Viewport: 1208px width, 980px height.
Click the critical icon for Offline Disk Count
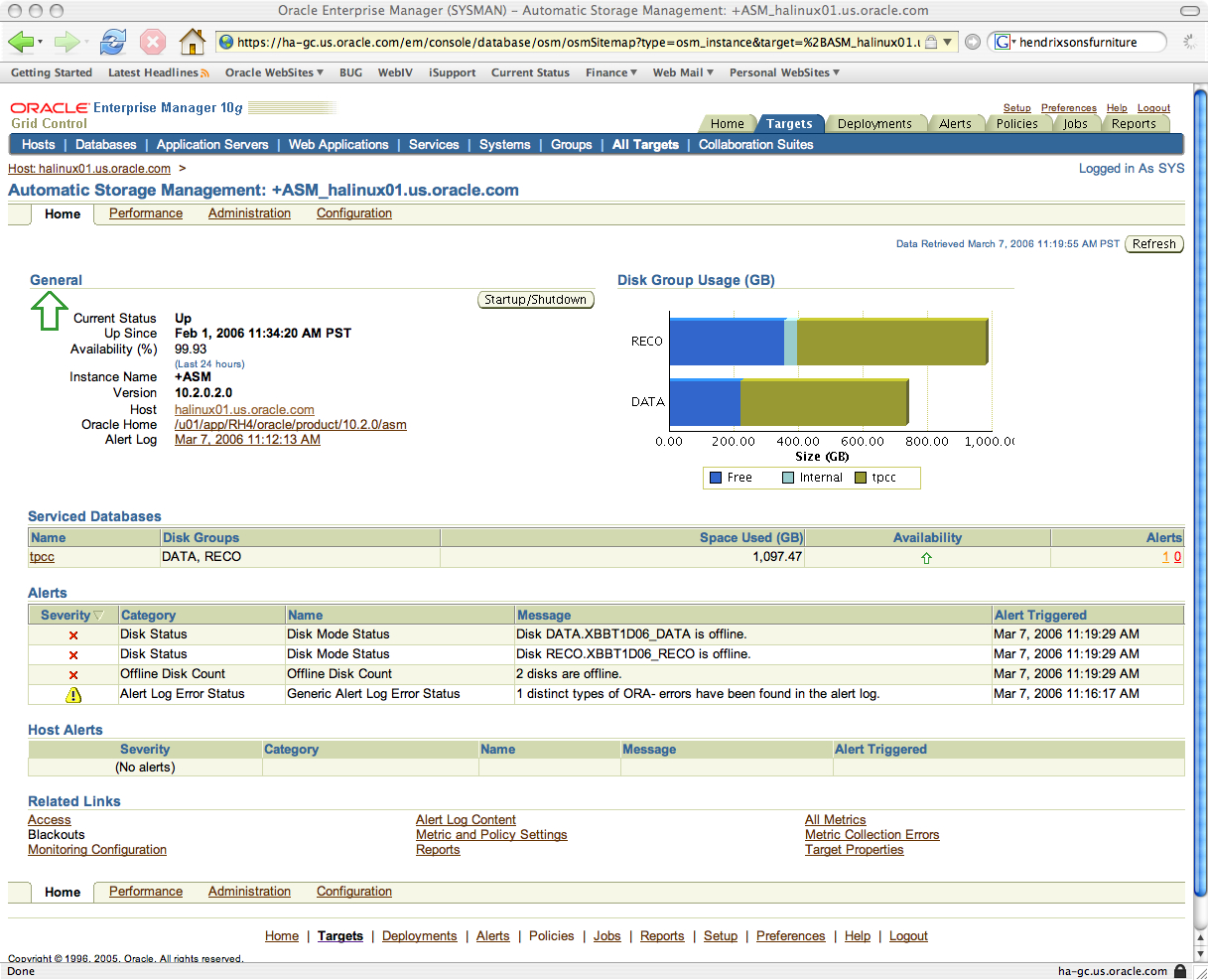(73, 675)
